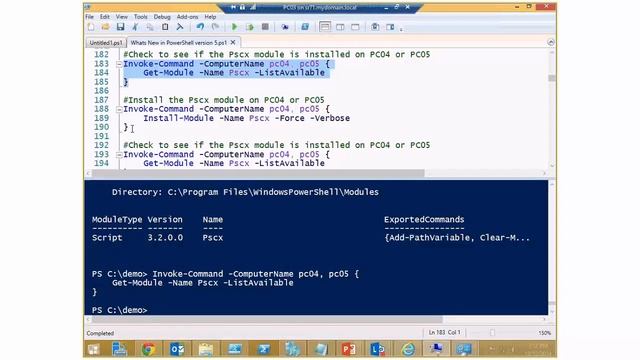Open the Debug menu

coord(162,17)
